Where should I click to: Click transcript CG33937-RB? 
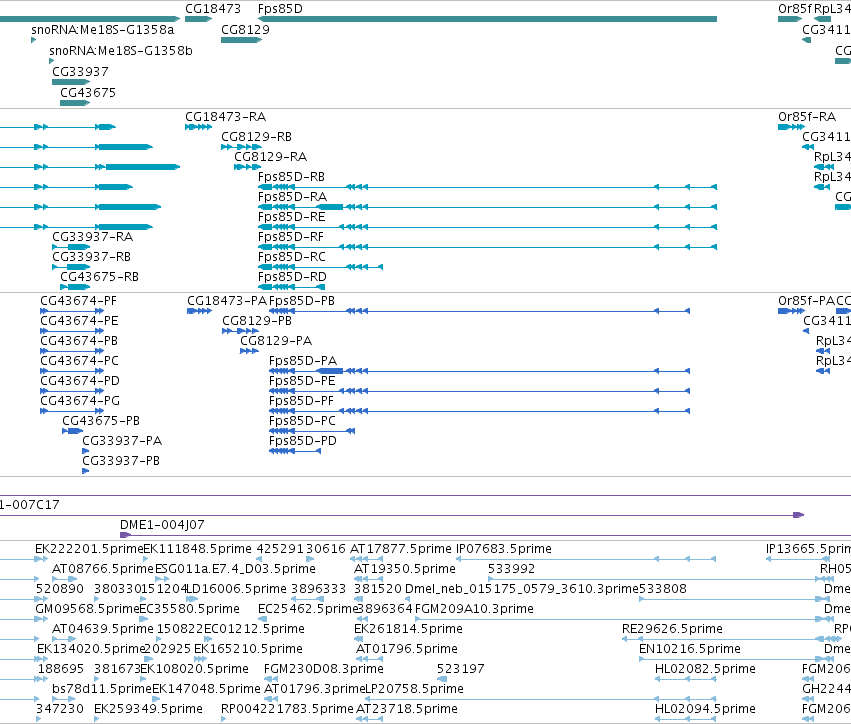click(x=71, y=266)
